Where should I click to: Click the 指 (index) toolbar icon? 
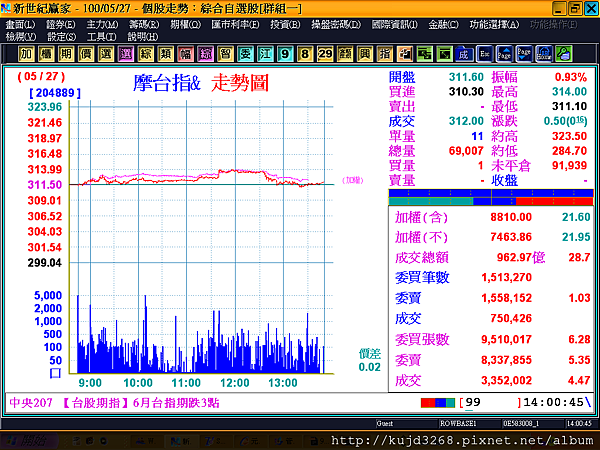pos(385,54)
